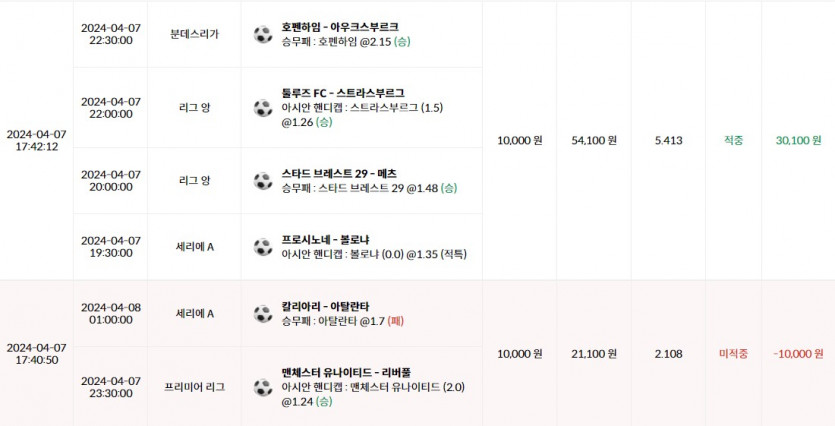Viewport: 835px width, 426px height.
Task: Click the red 미적중 status label
Action: tap(733, 353)
